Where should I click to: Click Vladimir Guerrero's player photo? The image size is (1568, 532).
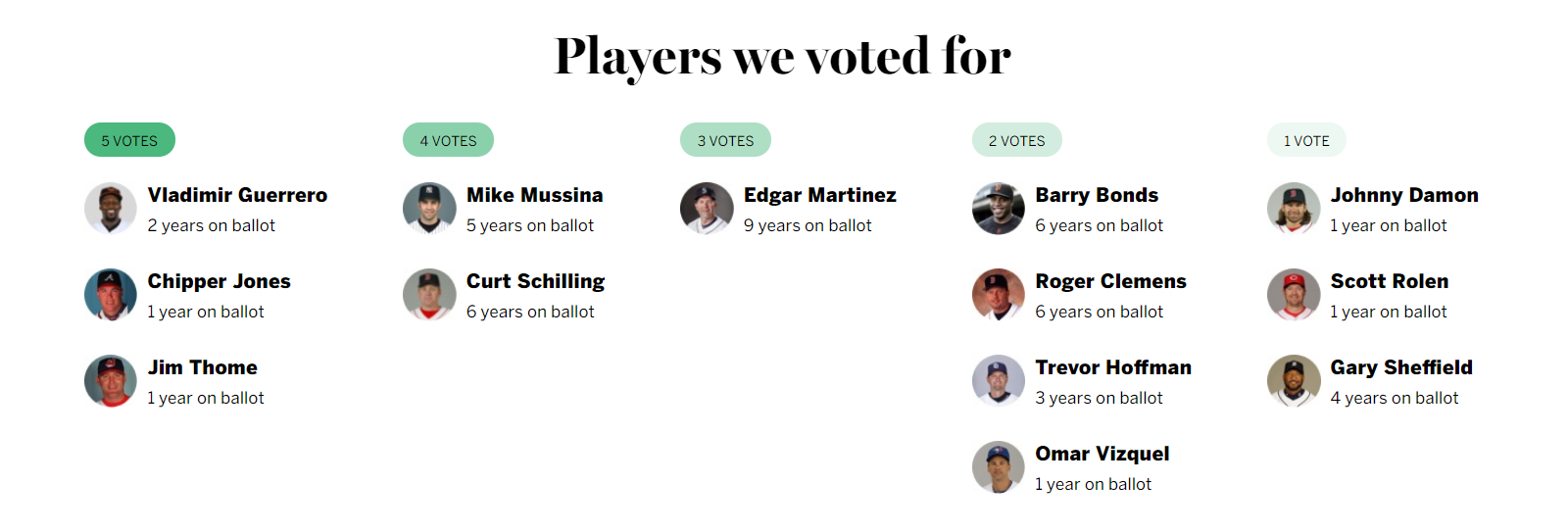coord(111,209)
